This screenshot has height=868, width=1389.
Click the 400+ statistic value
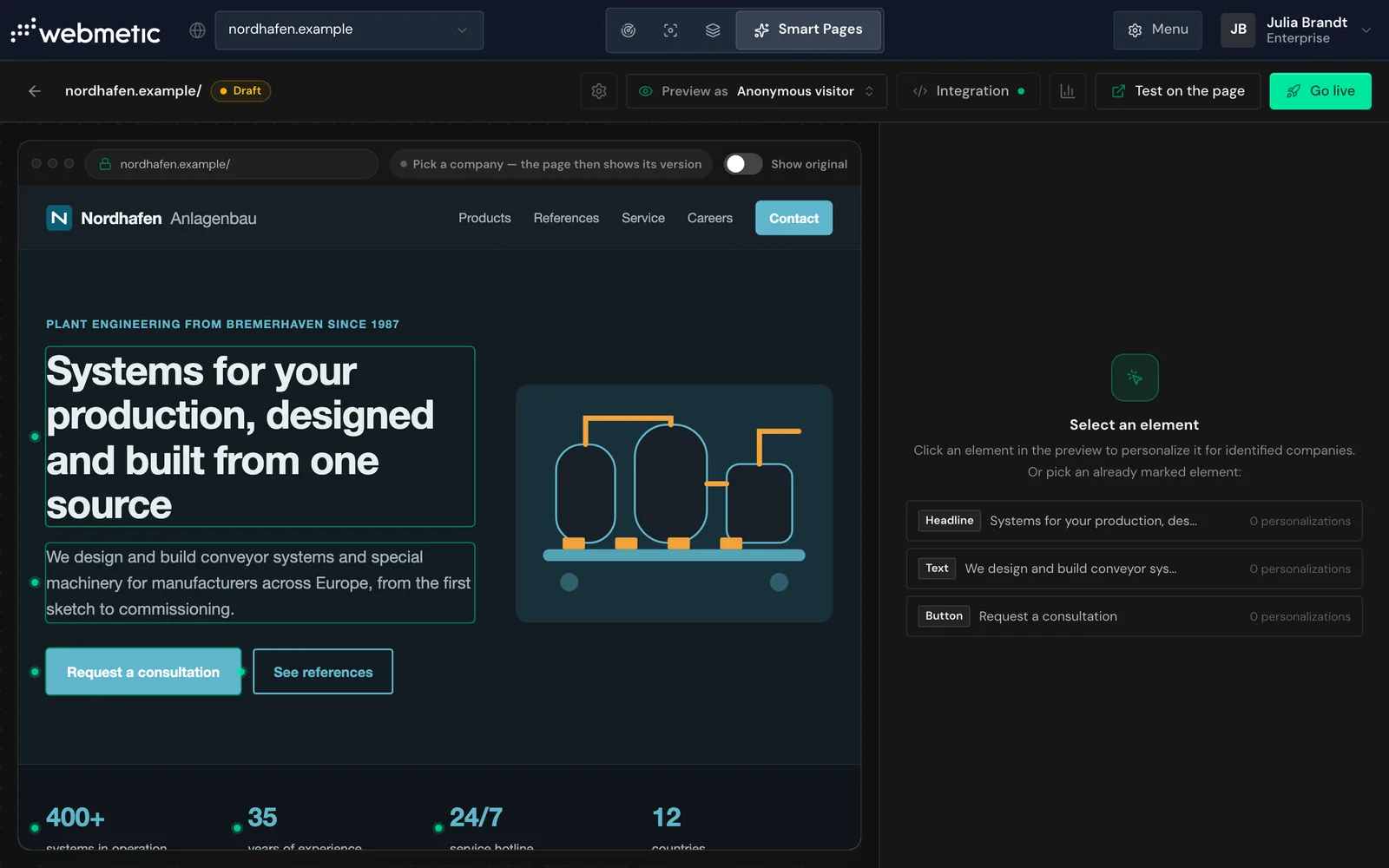(76, 817)
